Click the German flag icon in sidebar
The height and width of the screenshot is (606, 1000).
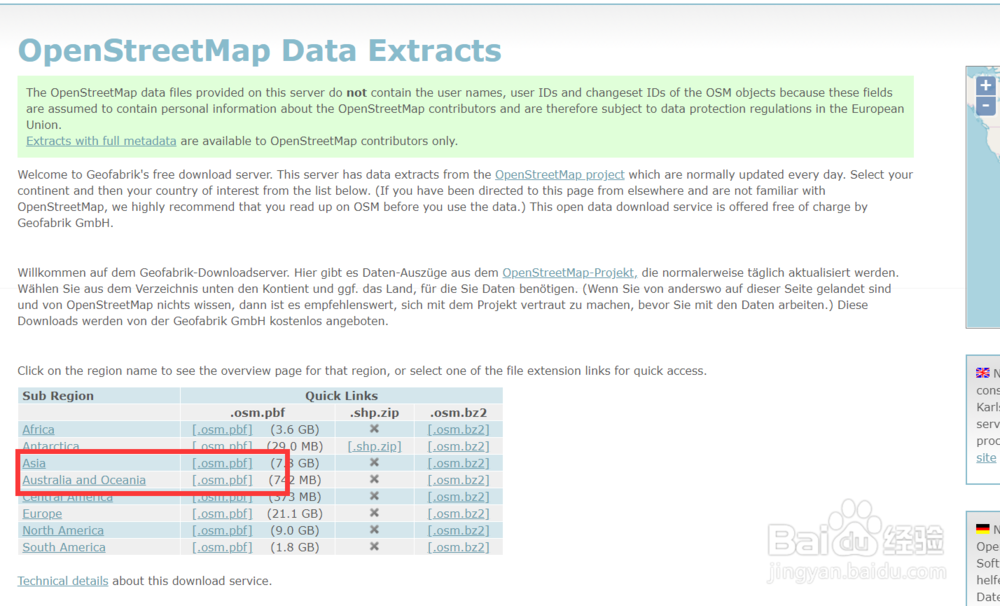tap(983, 529)
